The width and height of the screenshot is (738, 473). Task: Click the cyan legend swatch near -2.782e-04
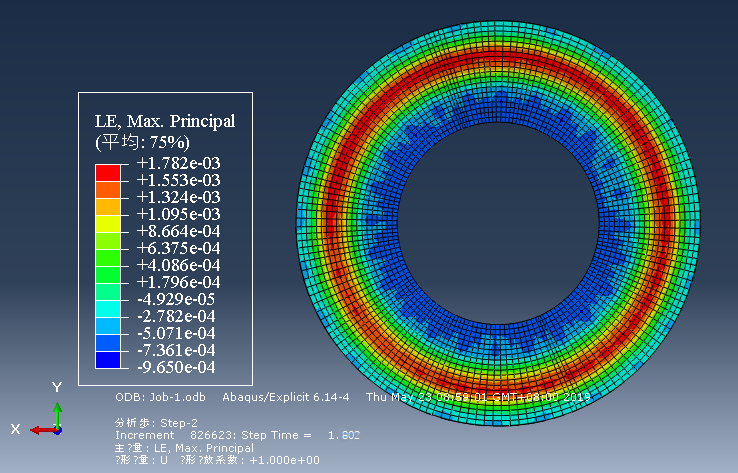[108, 309]
